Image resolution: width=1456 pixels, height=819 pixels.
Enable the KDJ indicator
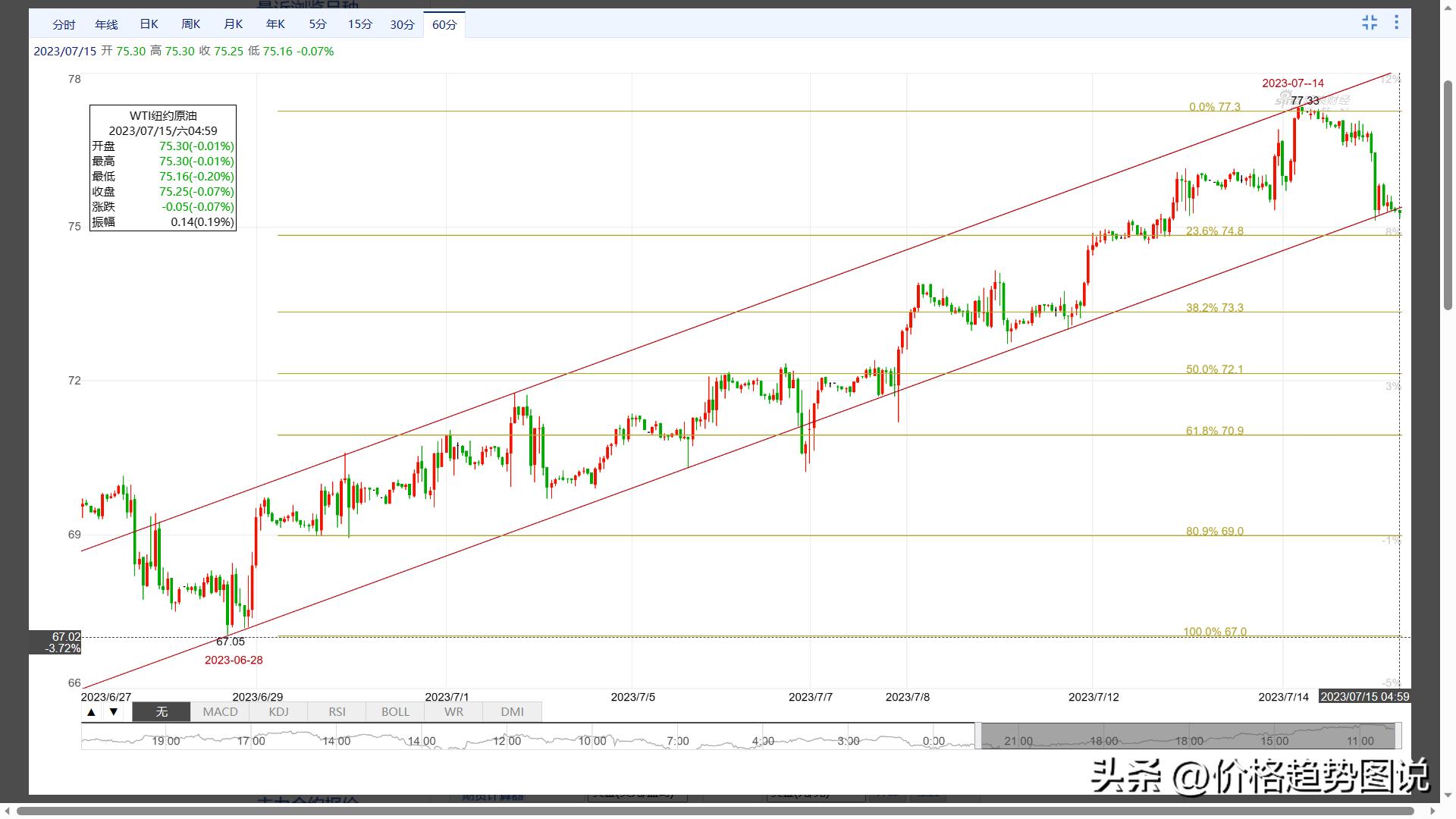[x=278, y=712]
